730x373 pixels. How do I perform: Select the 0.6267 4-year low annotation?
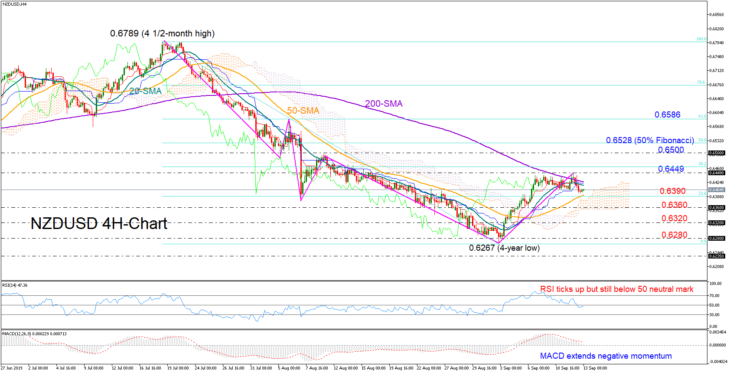point(504,249)
